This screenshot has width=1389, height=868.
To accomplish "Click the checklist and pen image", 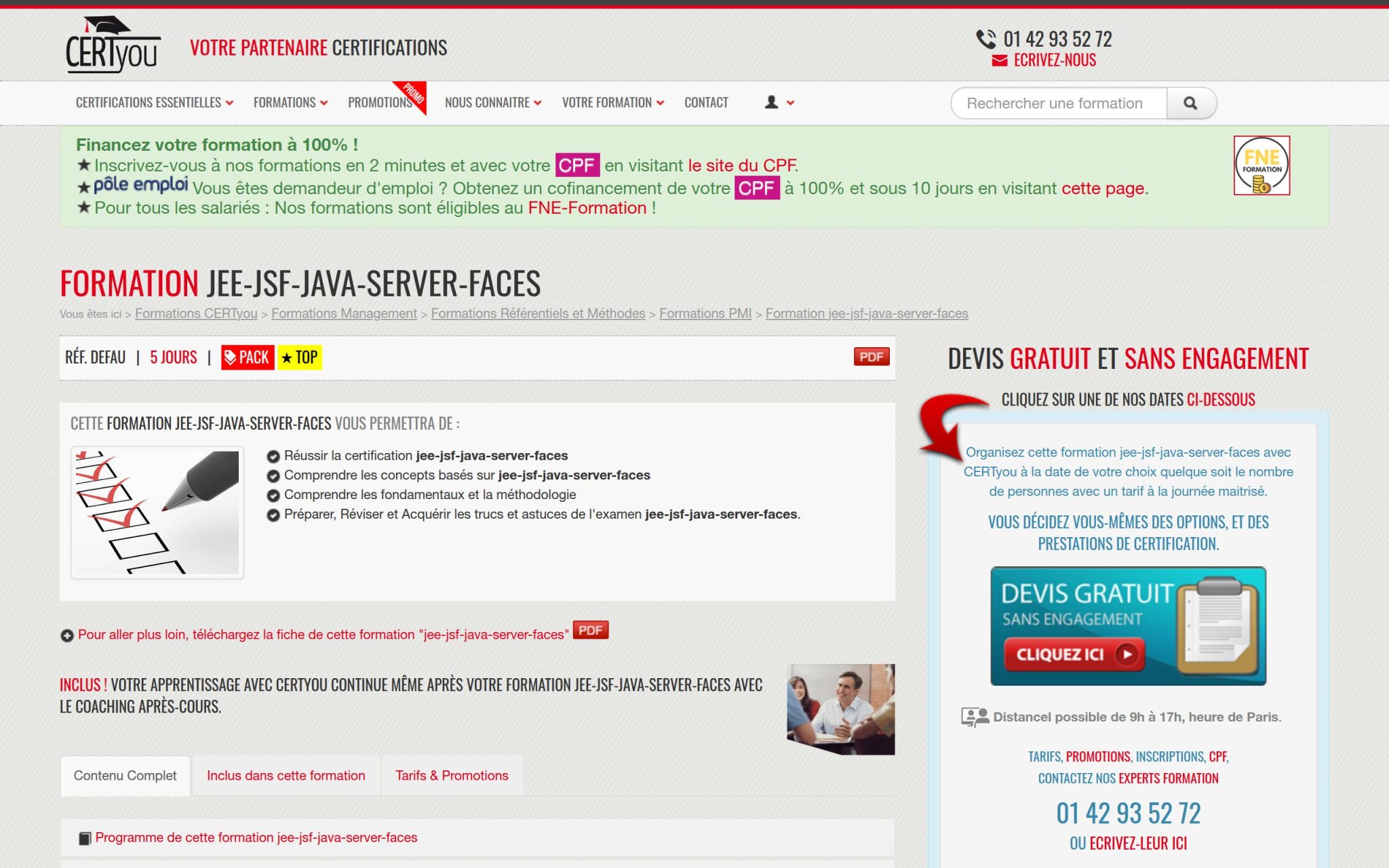I will pos(157,513).
